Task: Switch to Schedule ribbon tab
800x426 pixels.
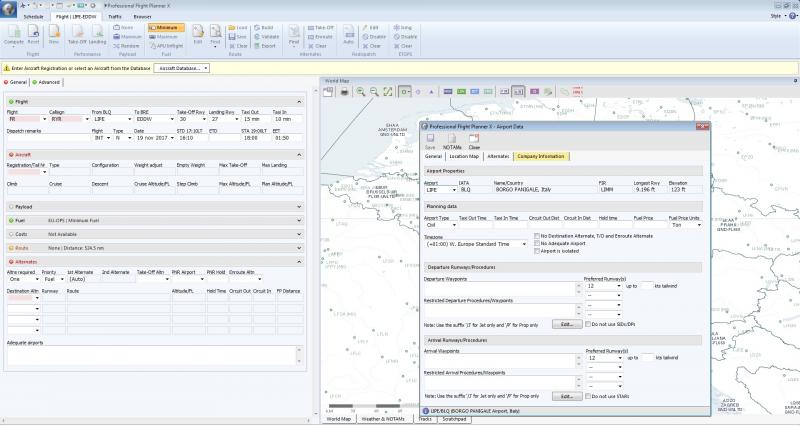Action: click(34, 17)
